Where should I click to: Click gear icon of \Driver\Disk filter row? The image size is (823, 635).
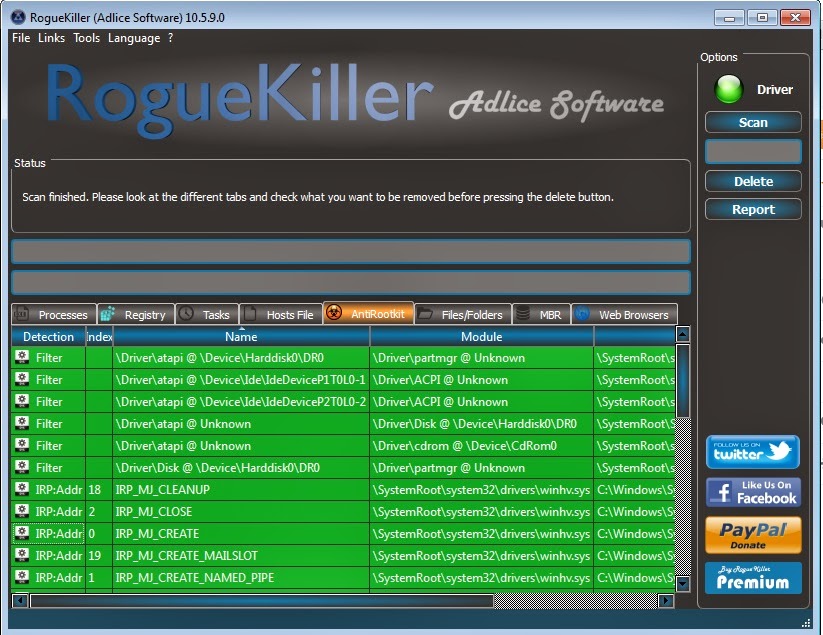pyautogui.click(x=22, y=467)
